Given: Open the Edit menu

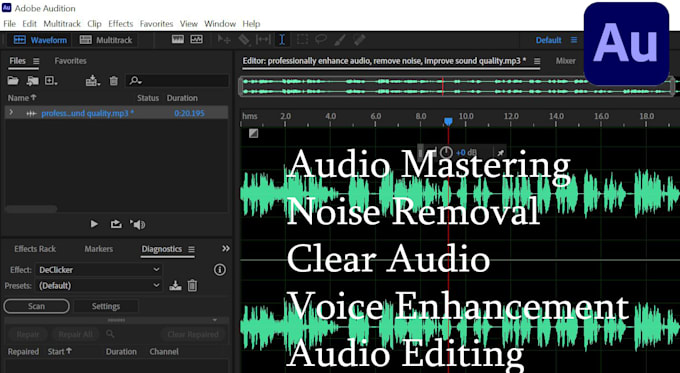Looking at the screenshot, I should (x=29, y=23).
